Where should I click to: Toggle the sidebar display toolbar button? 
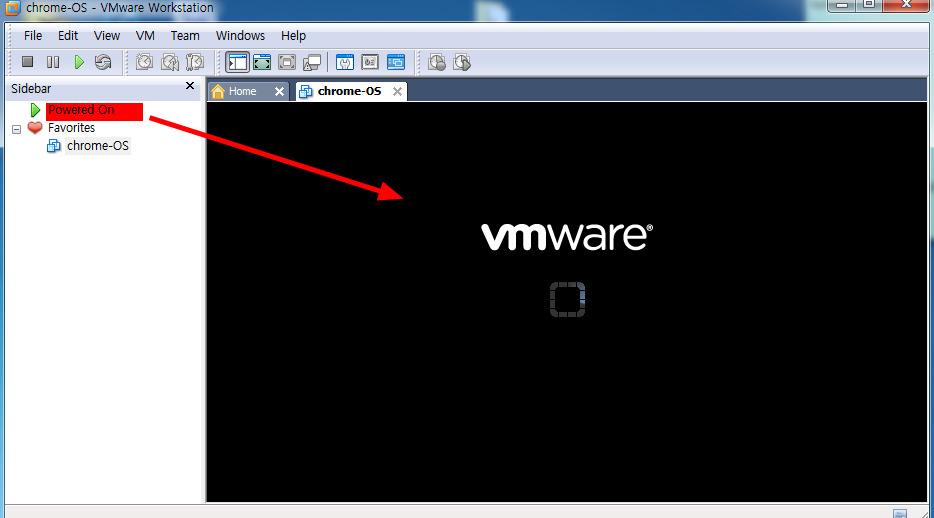(x=237, y=62)
